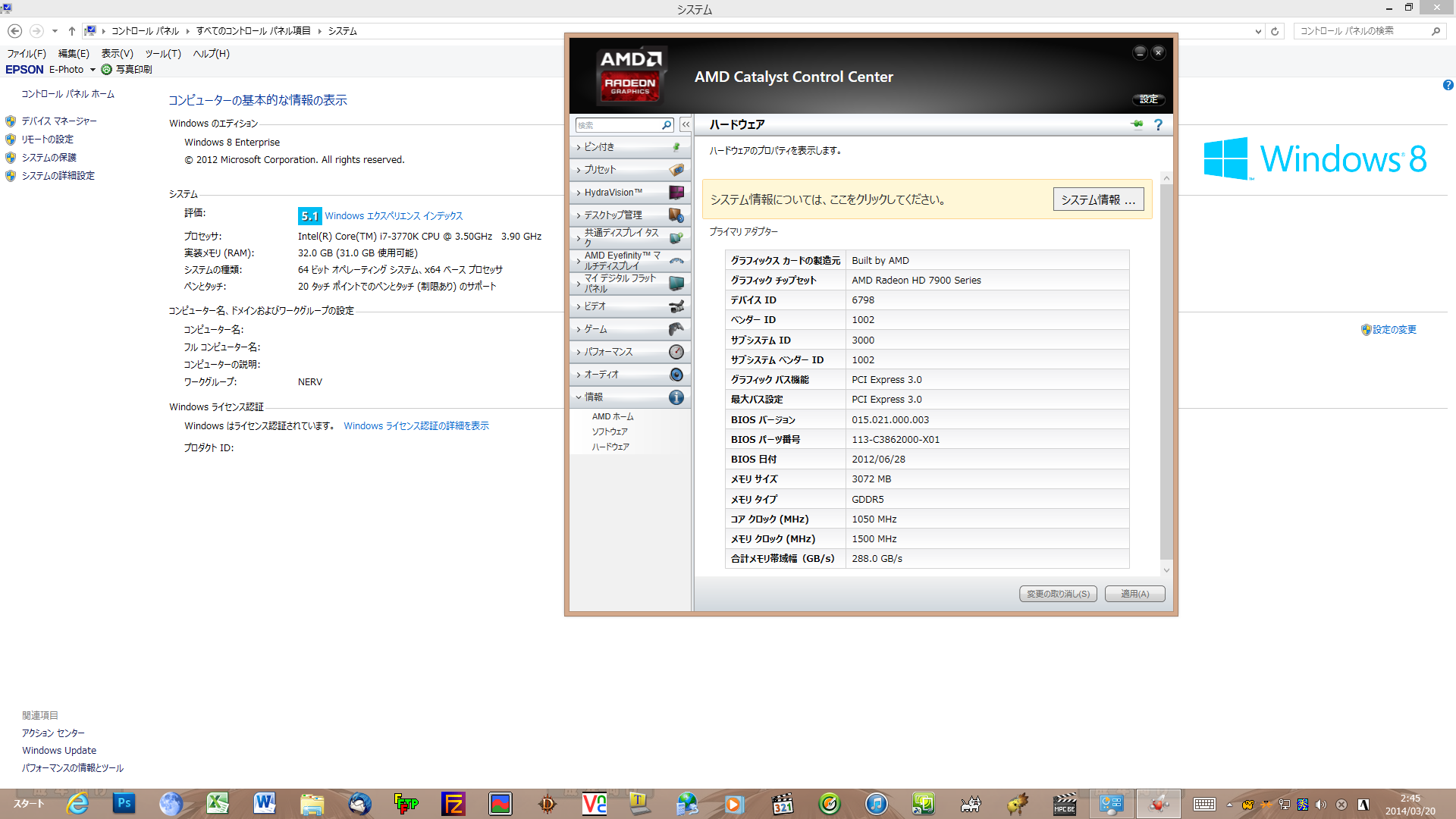Open the 表示(V) menu
Viewport: 1456px width, 819px height.
(x=117, y=54)
